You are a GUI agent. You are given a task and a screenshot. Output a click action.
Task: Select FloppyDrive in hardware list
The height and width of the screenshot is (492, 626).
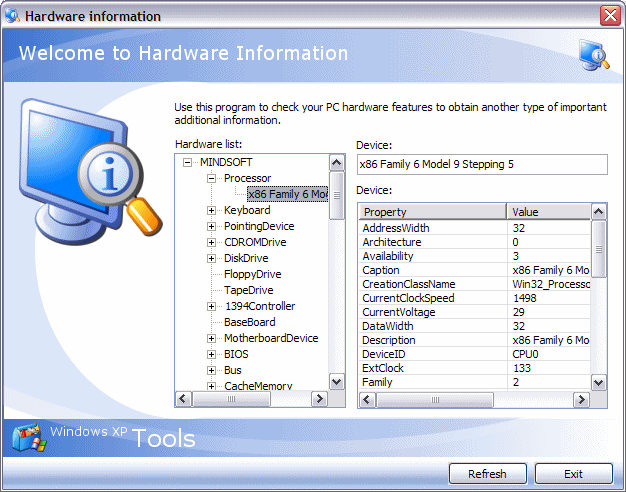pyautogui.click(x=253, y=274)
